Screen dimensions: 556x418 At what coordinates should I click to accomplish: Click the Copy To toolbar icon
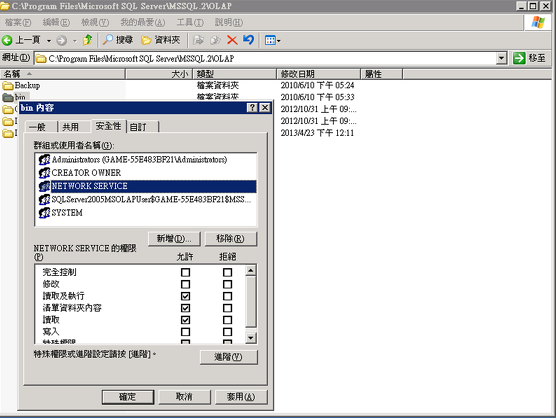click(215, 40)
